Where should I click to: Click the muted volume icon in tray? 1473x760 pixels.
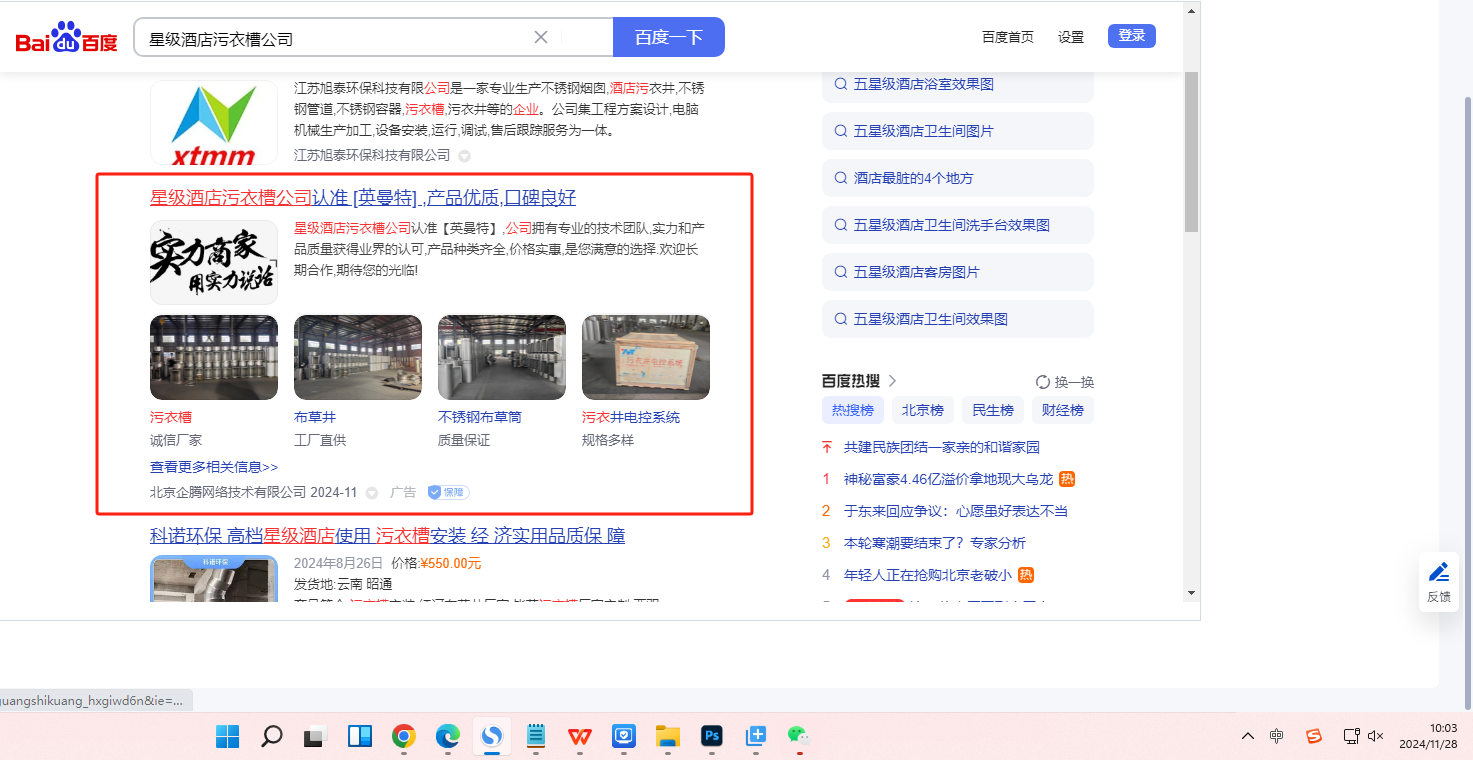pos(1376,736)
